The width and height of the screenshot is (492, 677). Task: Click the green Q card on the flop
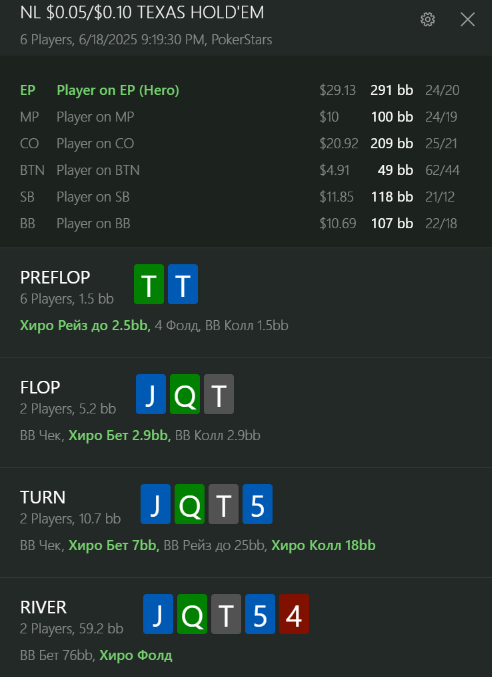click(185, 394)
